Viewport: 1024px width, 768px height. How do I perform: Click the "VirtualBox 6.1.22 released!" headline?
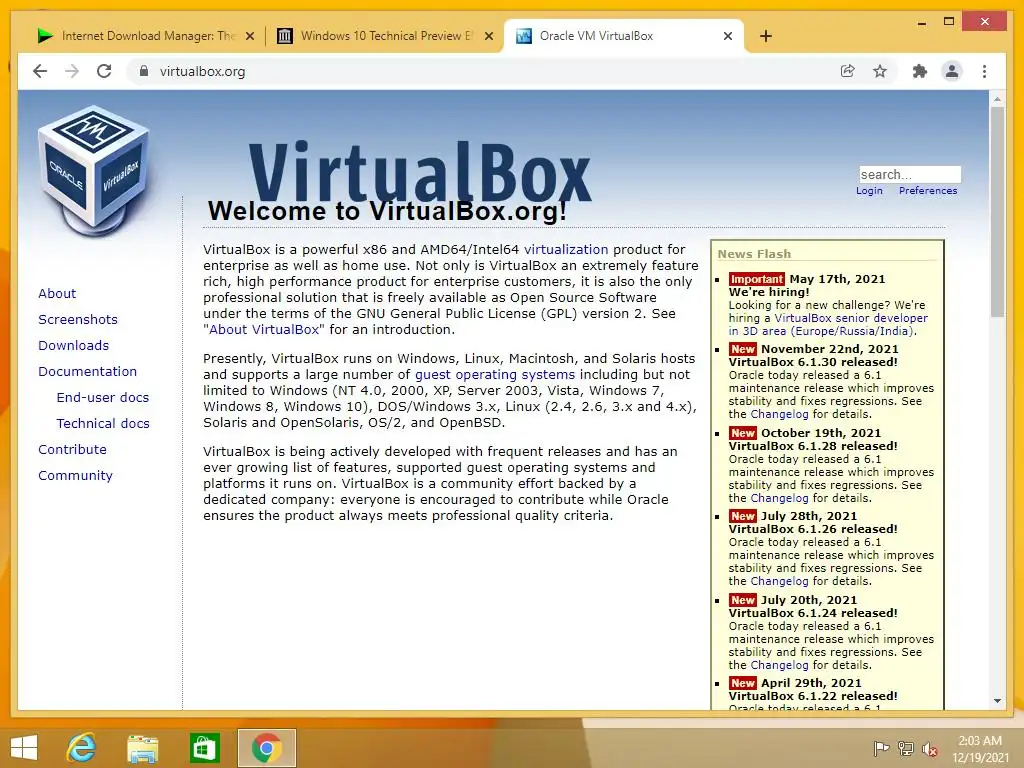pos(813,696)
